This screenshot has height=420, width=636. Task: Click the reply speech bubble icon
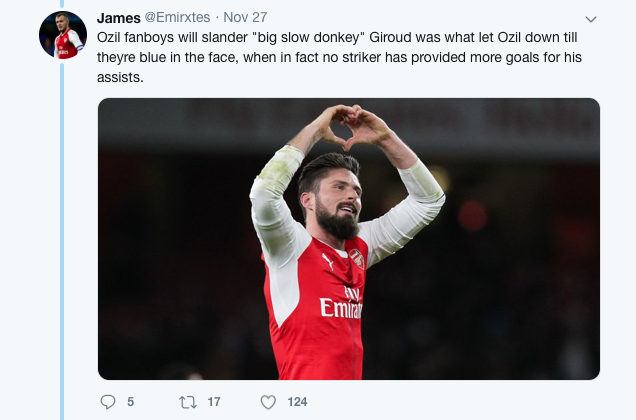(x=109, y=402)
